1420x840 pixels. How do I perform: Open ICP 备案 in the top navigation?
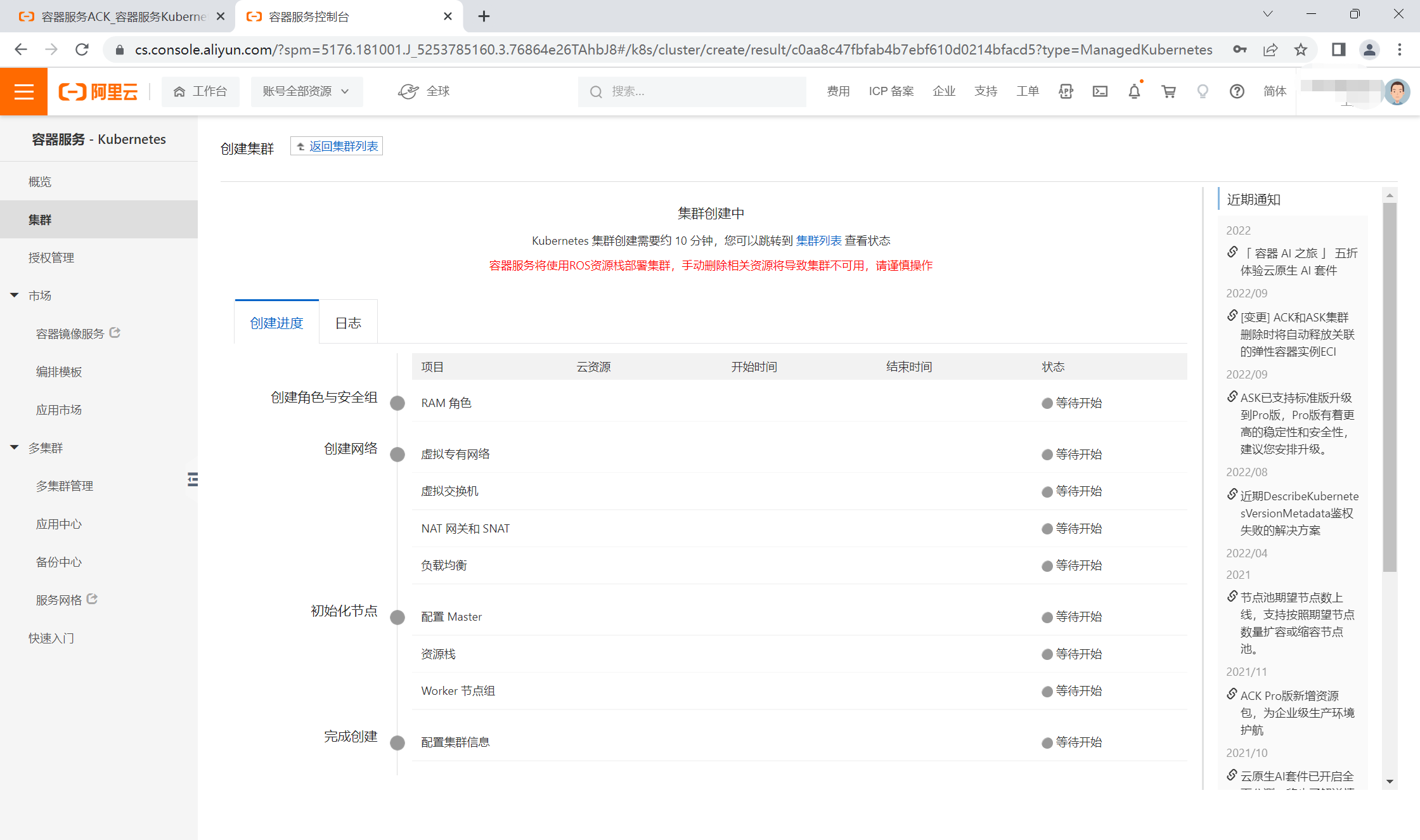tap(891, 91)
